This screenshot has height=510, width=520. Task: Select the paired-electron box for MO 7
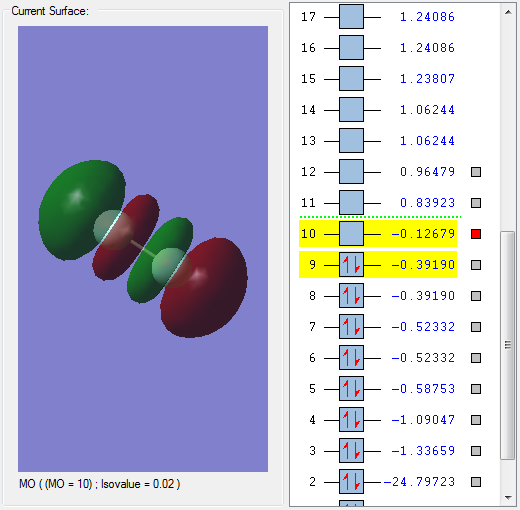click(351, 327)
